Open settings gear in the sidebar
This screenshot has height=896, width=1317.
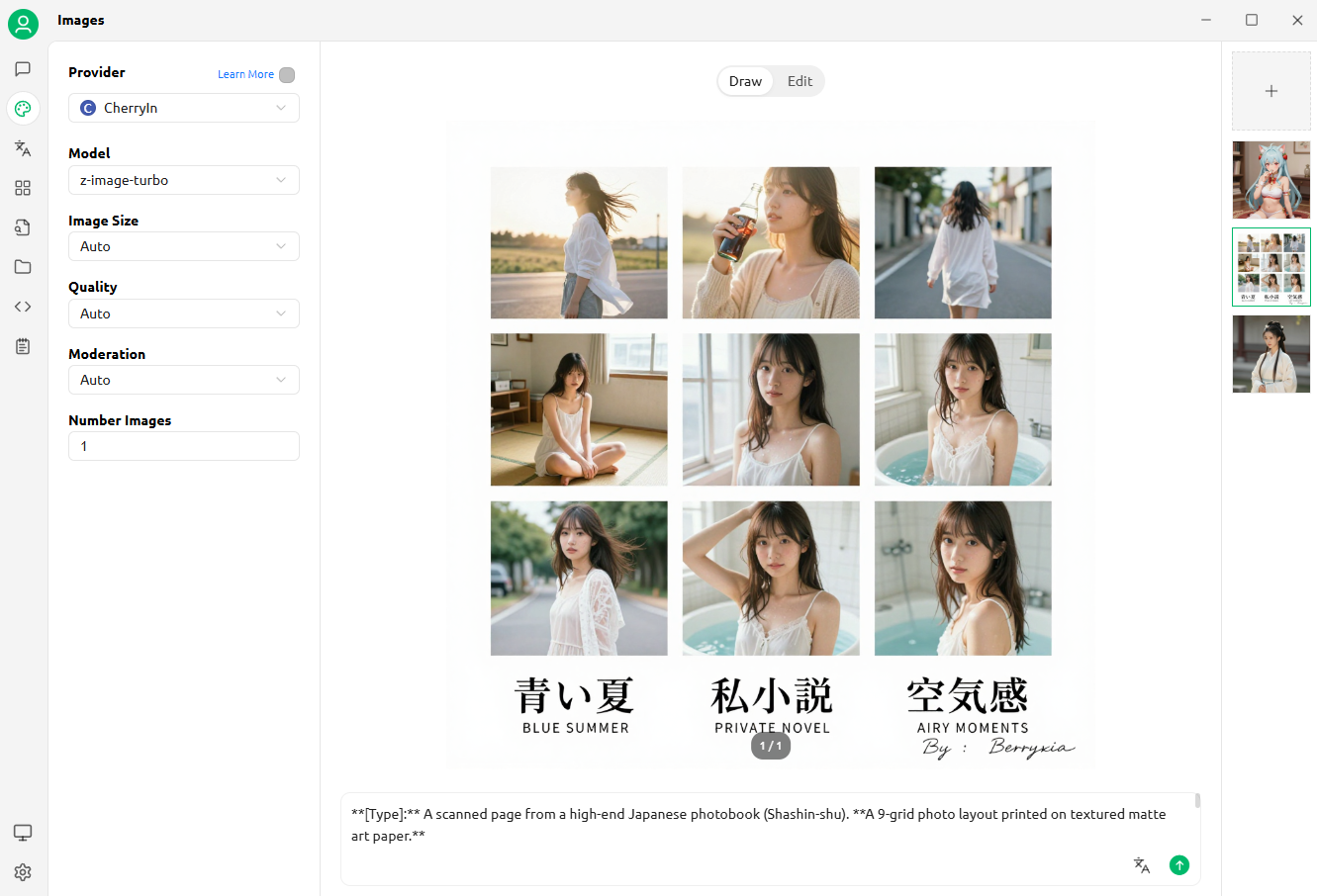(23, 872)
